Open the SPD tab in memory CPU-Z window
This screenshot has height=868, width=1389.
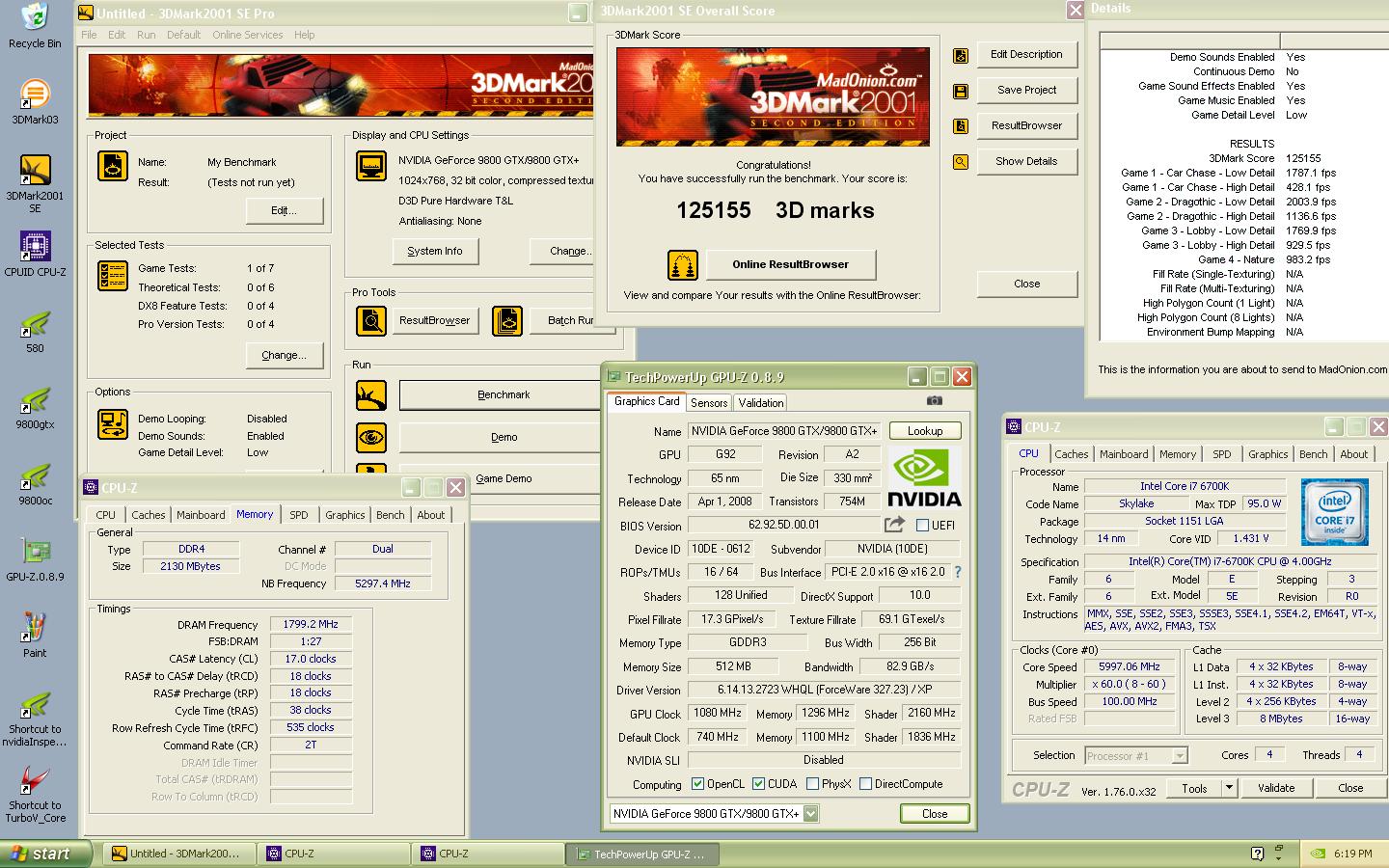click(x=299, y=515)
